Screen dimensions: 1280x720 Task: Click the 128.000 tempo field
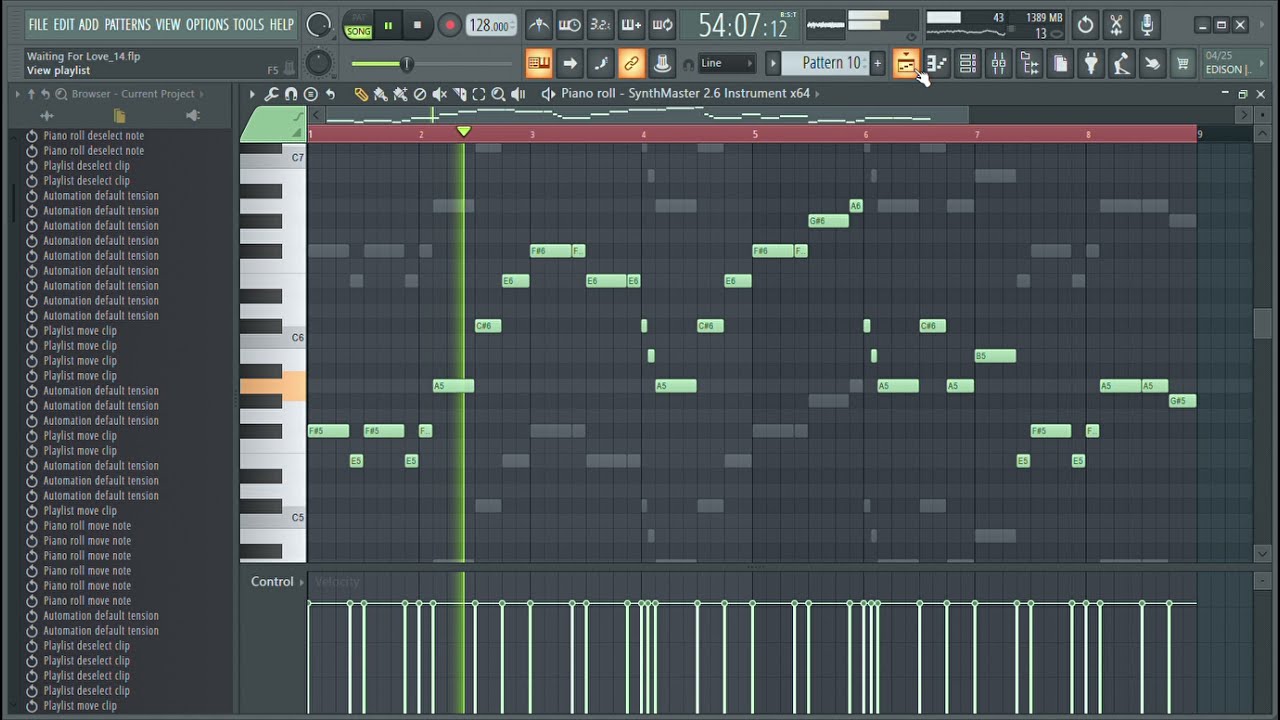(491, 25)
